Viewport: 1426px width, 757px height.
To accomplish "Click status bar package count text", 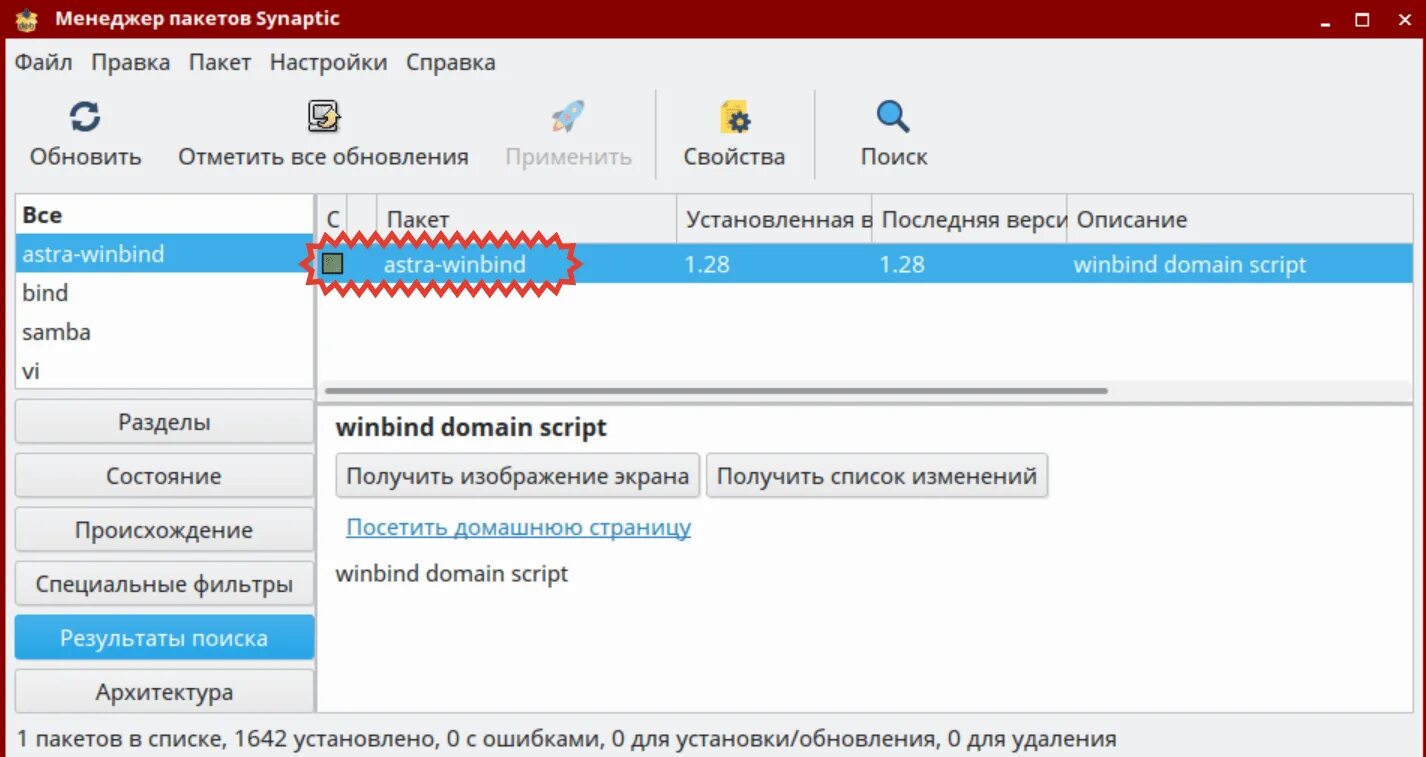I will tap(566, 740).
